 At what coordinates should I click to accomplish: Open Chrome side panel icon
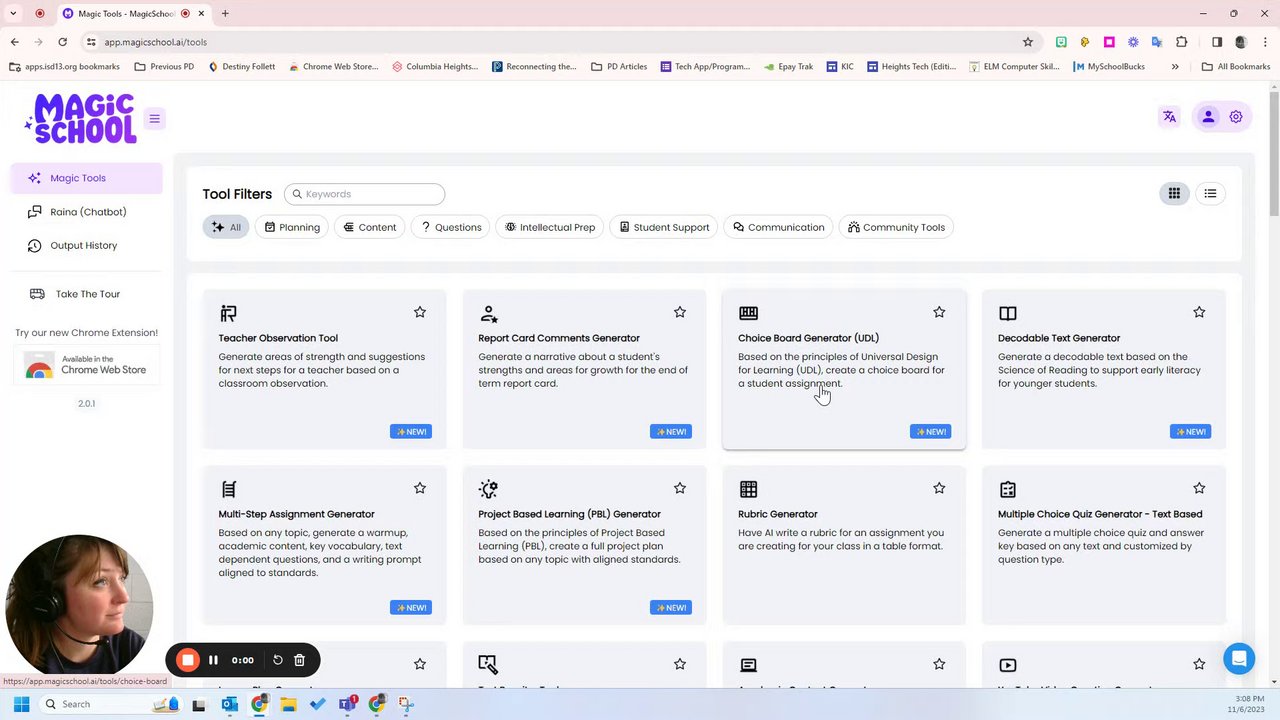point(1217,42)
